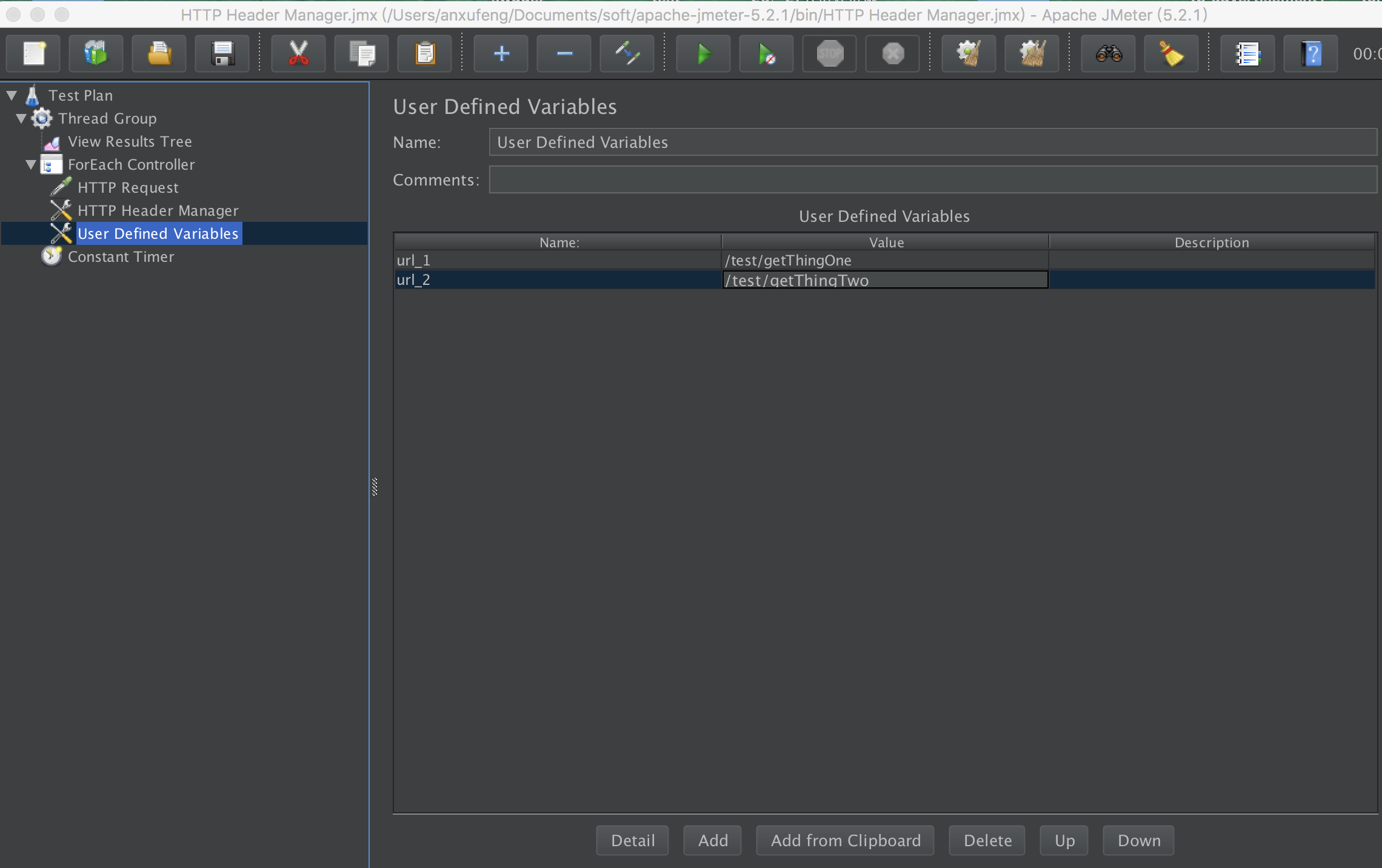Click the panel divider drag handle
Viewport: 1382px width, 868px height.
click(x=375, y=487)
